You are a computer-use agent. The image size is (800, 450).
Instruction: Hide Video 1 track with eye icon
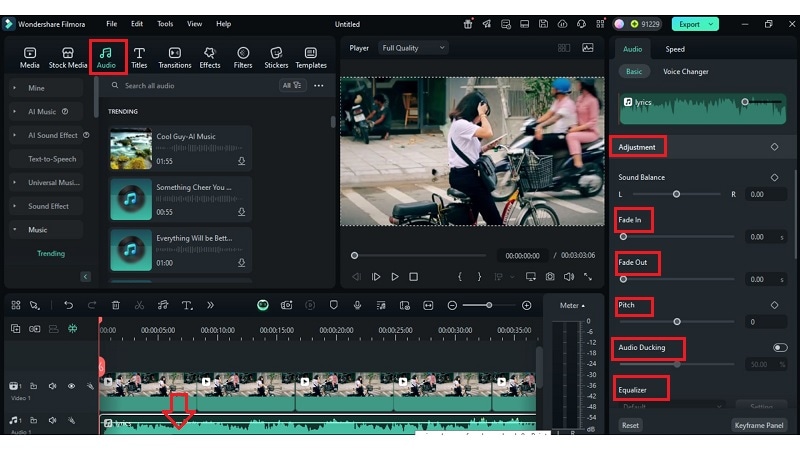click(71, 386)
